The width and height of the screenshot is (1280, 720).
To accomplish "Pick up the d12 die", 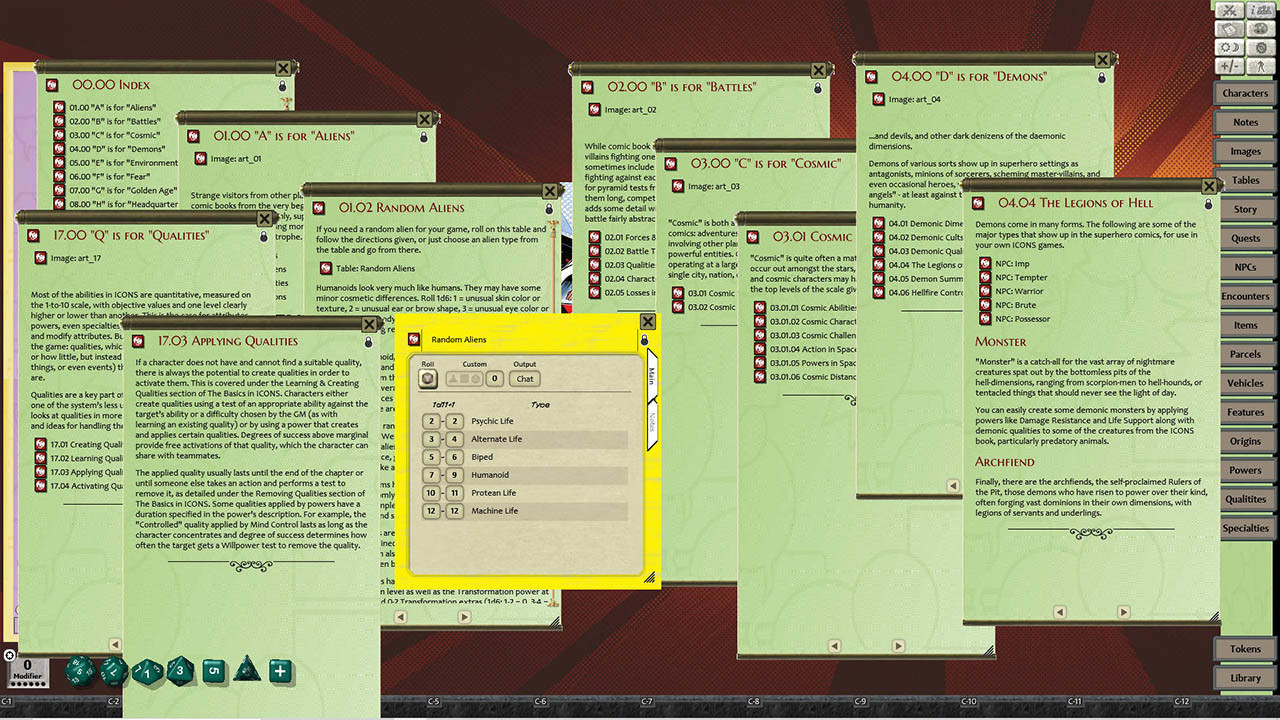I will click(x=113, y=673).
